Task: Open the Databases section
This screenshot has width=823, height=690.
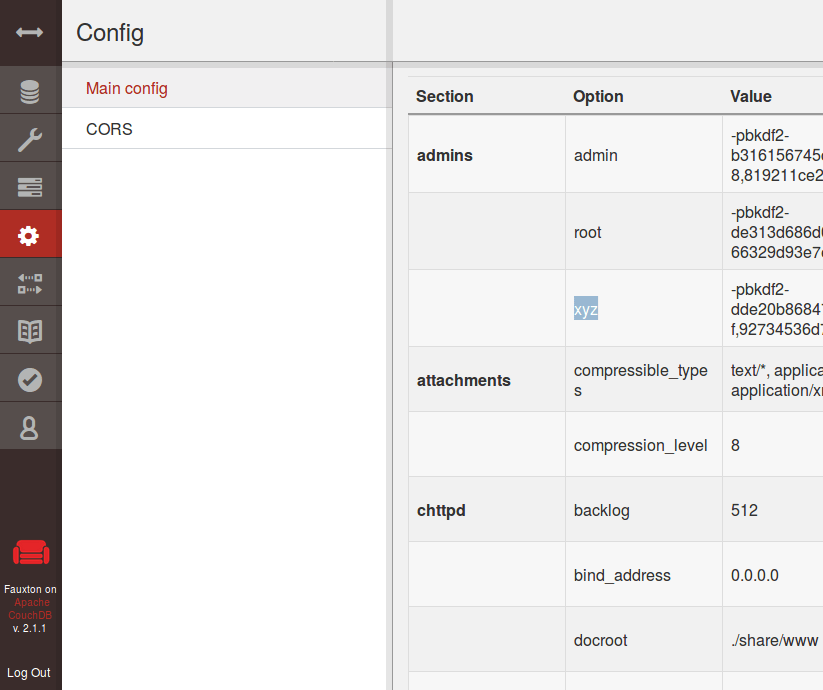Action: coord(31,90)
